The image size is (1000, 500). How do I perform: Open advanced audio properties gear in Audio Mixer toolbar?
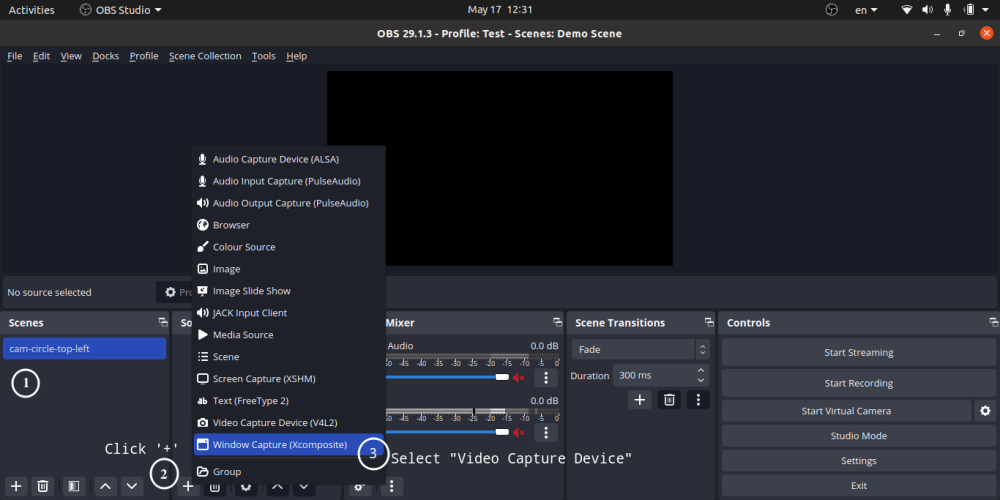pyautogui.click(x=360, y=487)
